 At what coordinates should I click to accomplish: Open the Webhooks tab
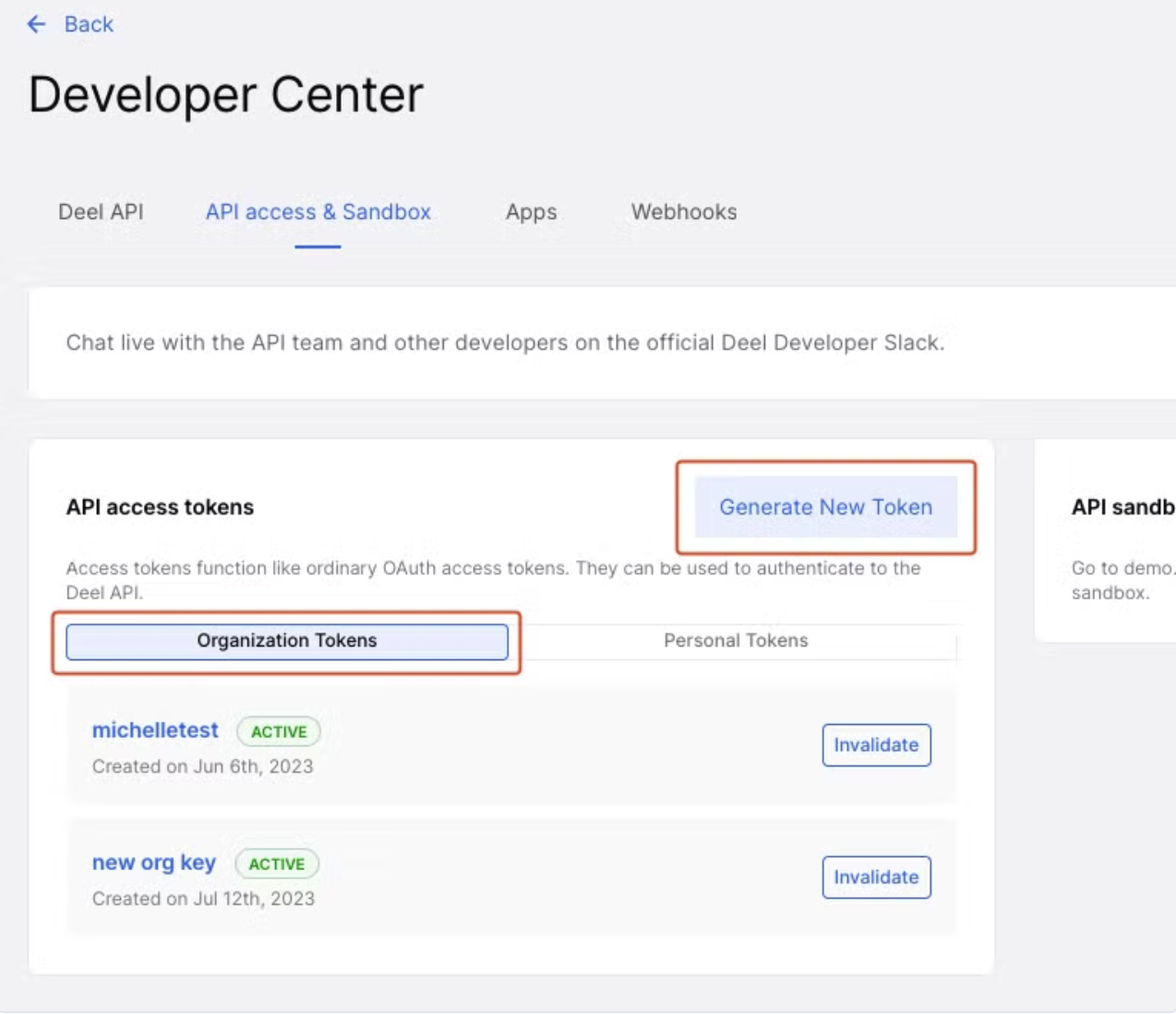684,211
